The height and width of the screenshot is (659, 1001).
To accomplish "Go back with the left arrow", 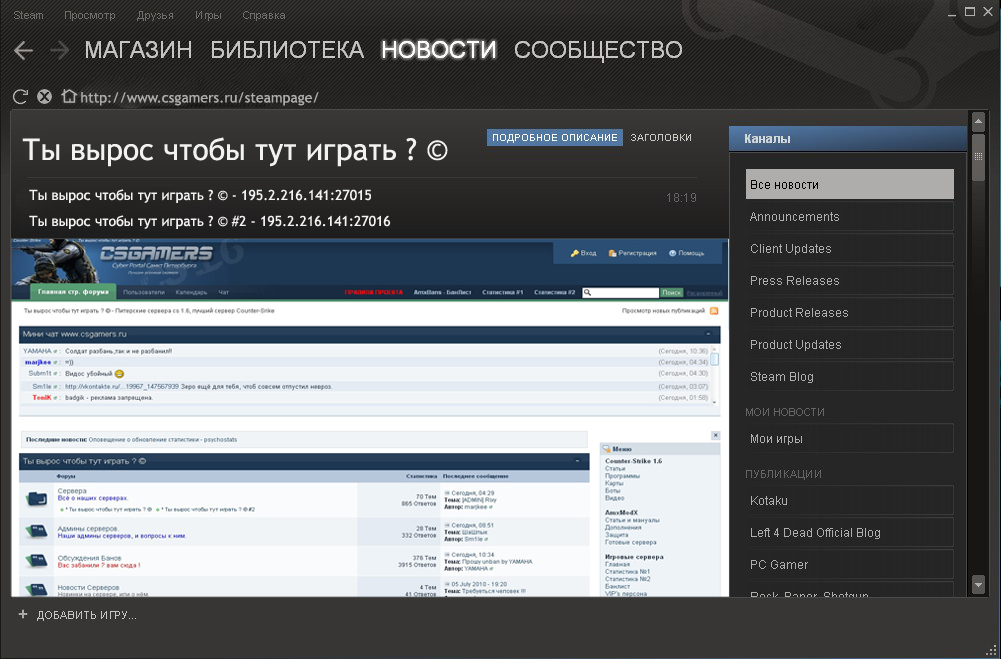I will [x=23, y=50].
